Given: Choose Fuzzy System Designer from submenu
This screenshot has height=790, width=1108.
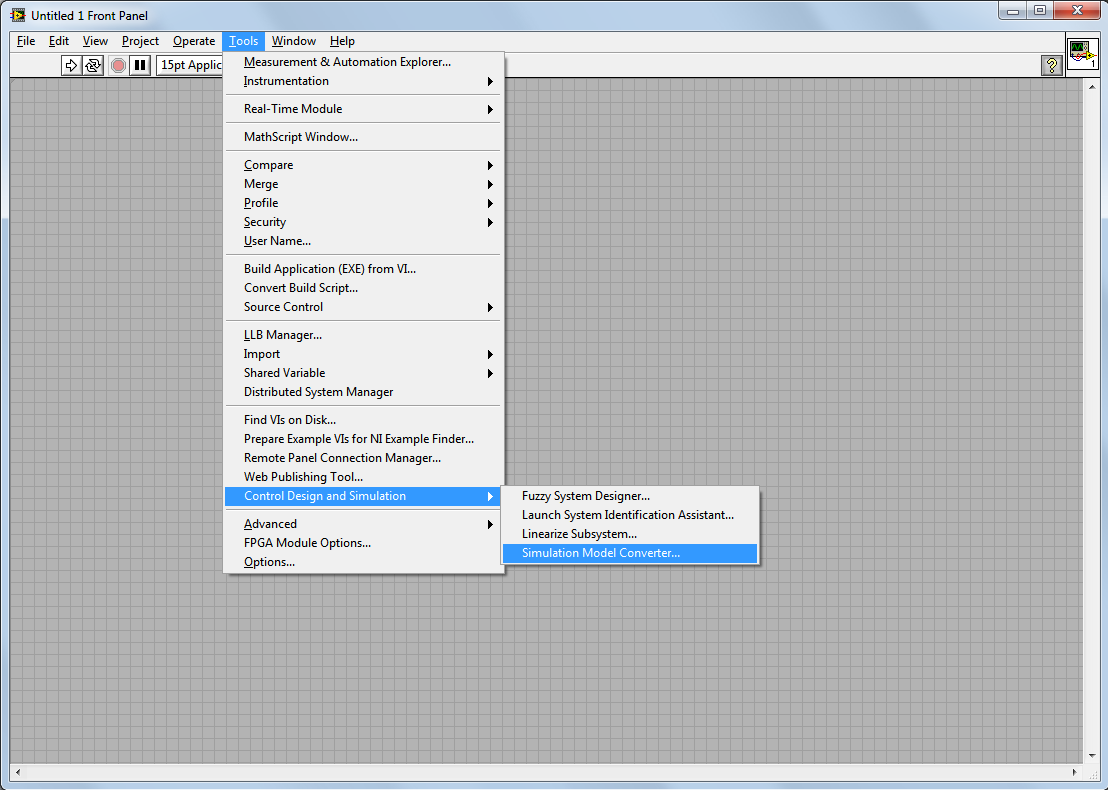Looking at the screenshot, I should pyautogui.click(x=585, y=496).
